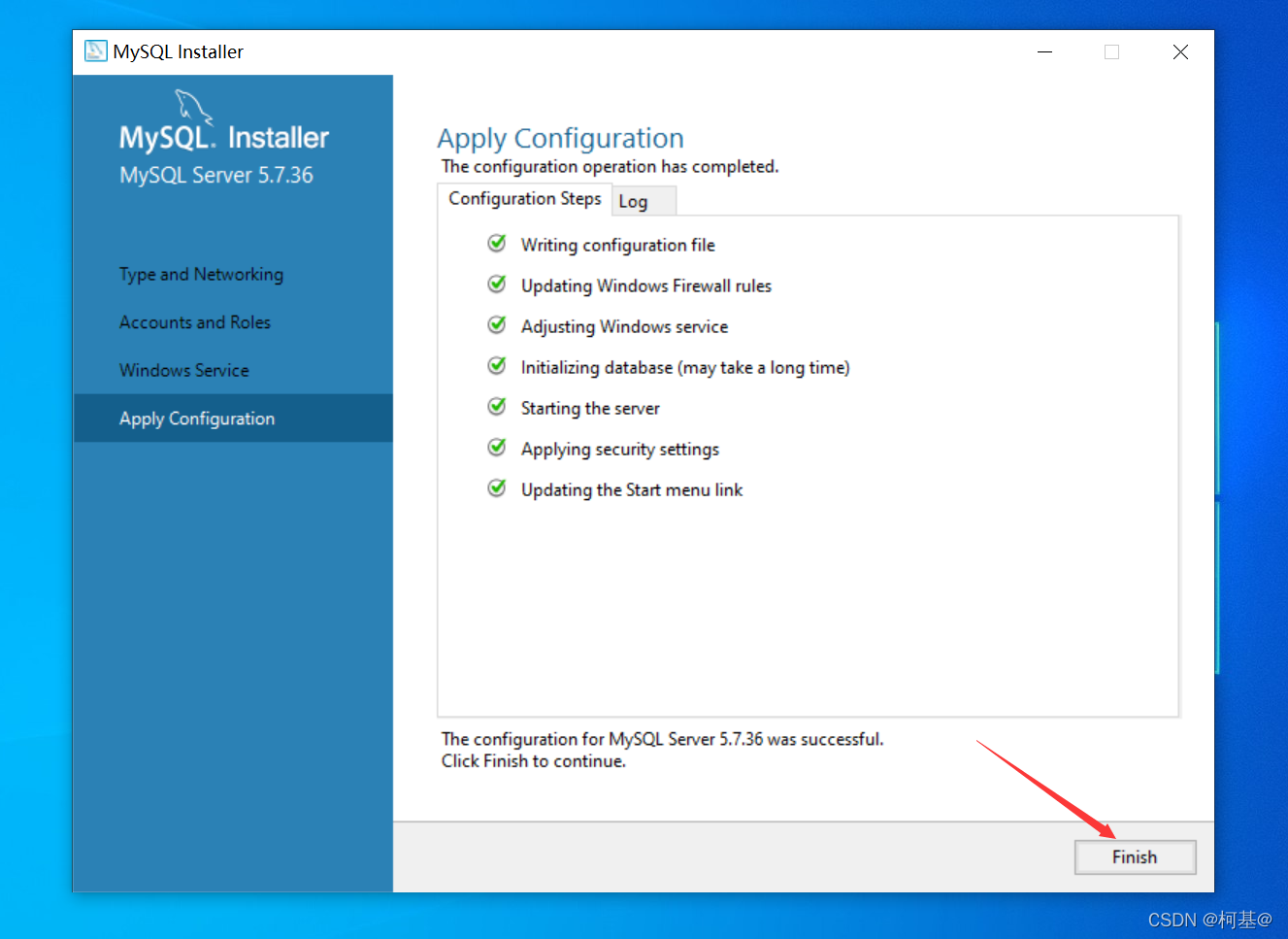1288x939 pixels.
Task: Close the MySQL Installer window
Action: pyautogui.click(x=1180, y=51)
